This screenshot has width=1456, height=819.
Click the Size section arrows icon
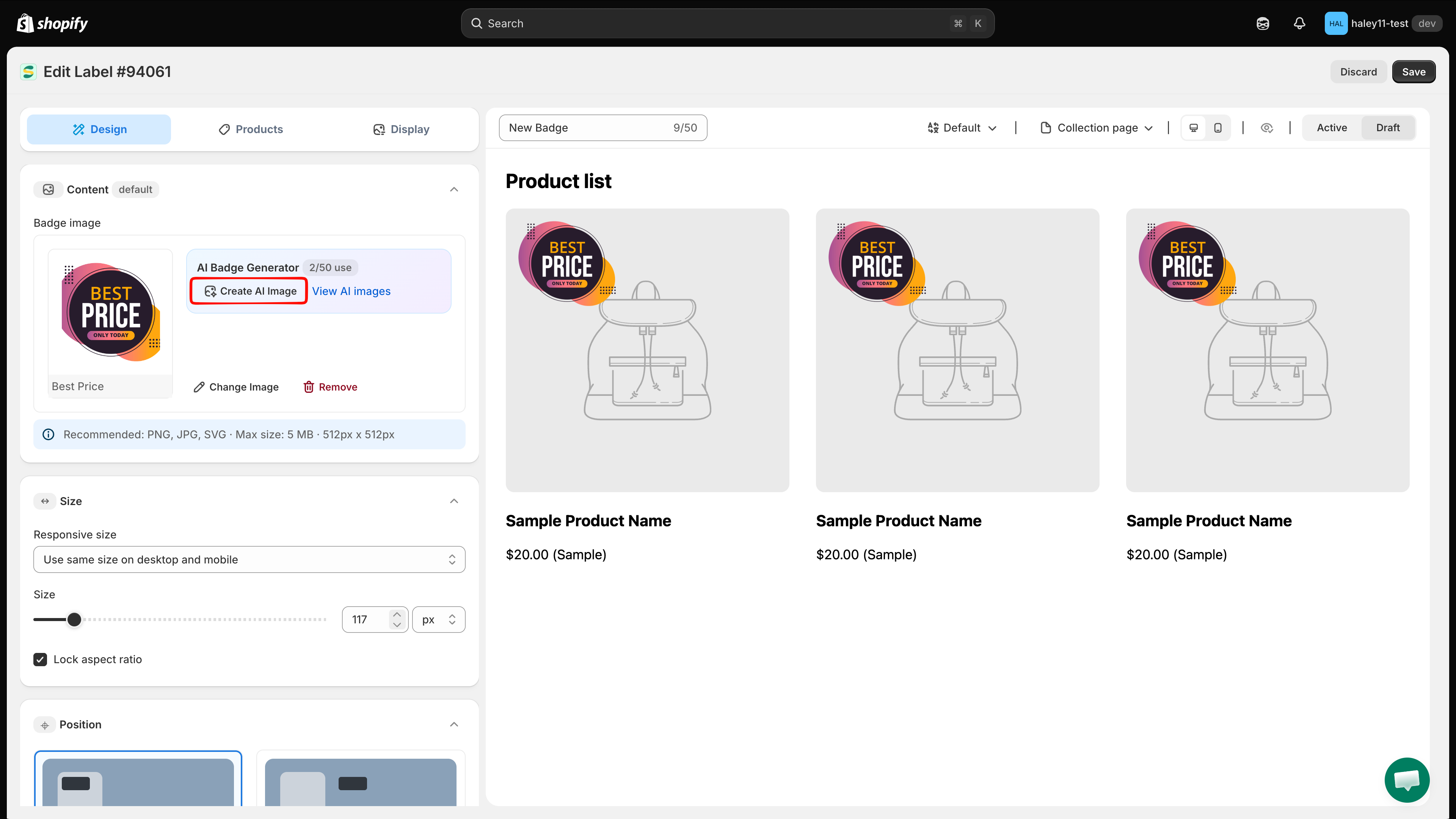coord(45,501)
